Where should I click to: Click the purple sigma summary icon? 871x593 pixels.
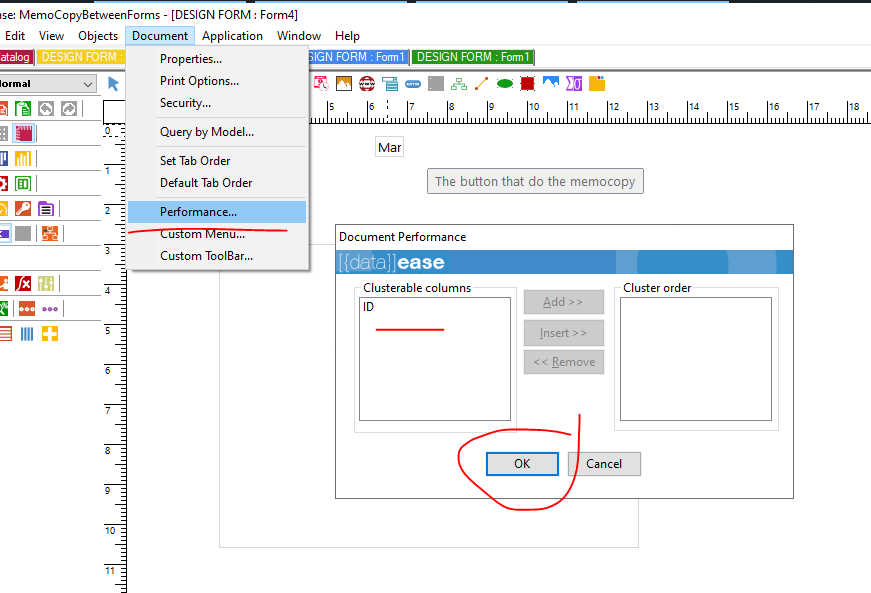(574, 84)
